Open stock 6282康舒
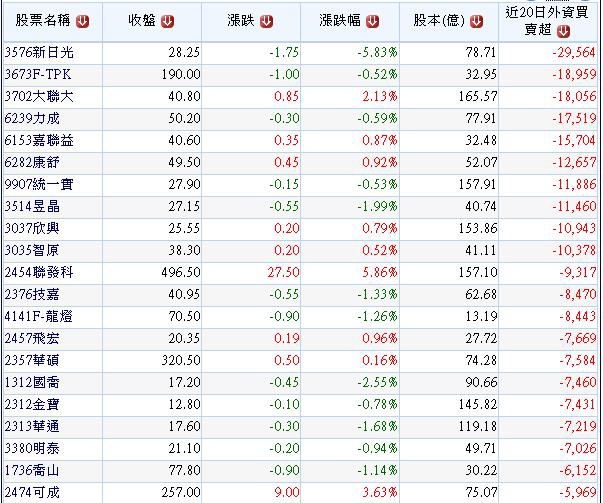Image resolution: width=603 pixels, height=503 pixels. click(x=32, y=162)
